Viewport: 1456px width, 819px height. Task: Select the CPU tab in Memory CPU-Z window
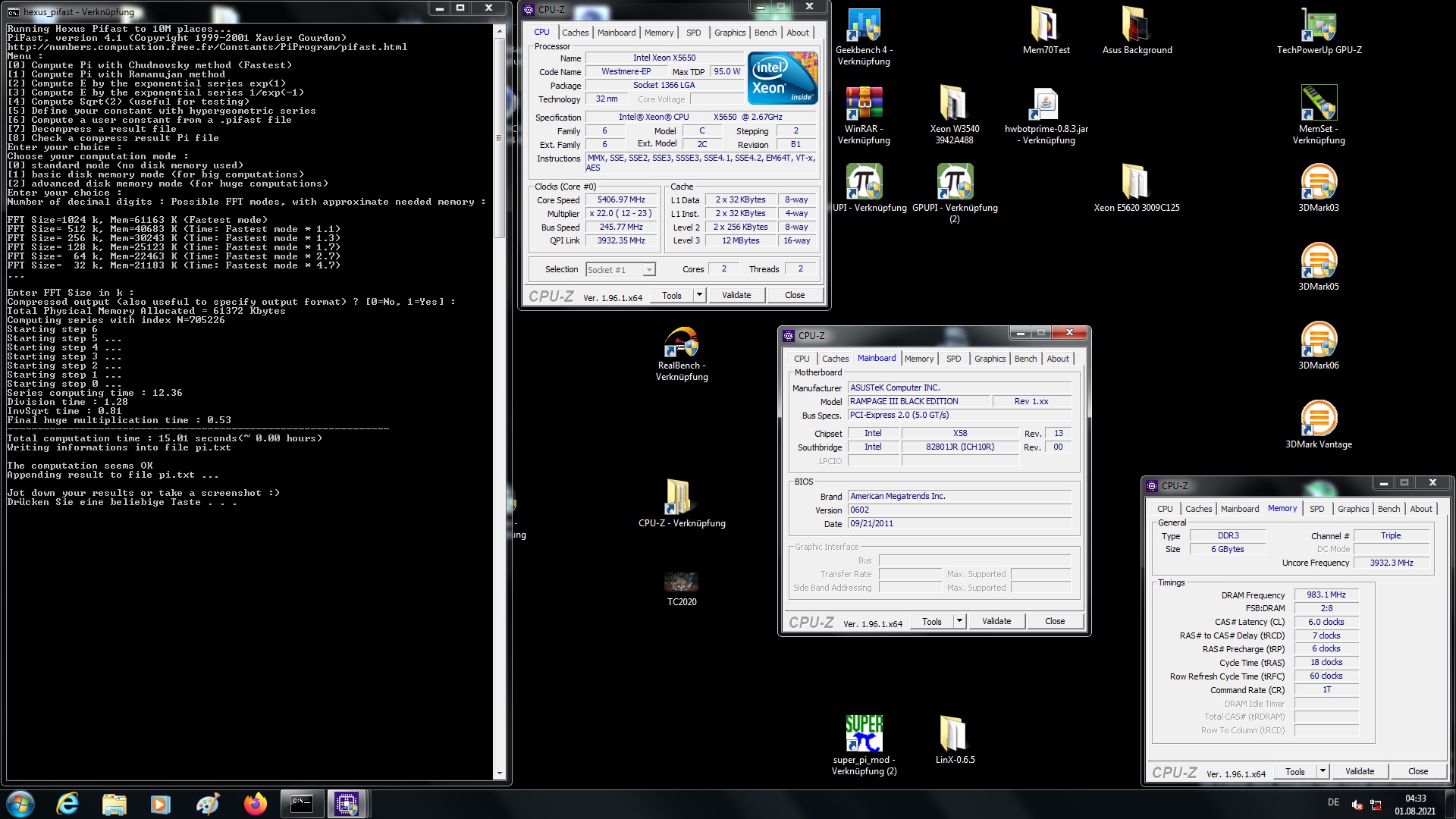coord(1165,509)
